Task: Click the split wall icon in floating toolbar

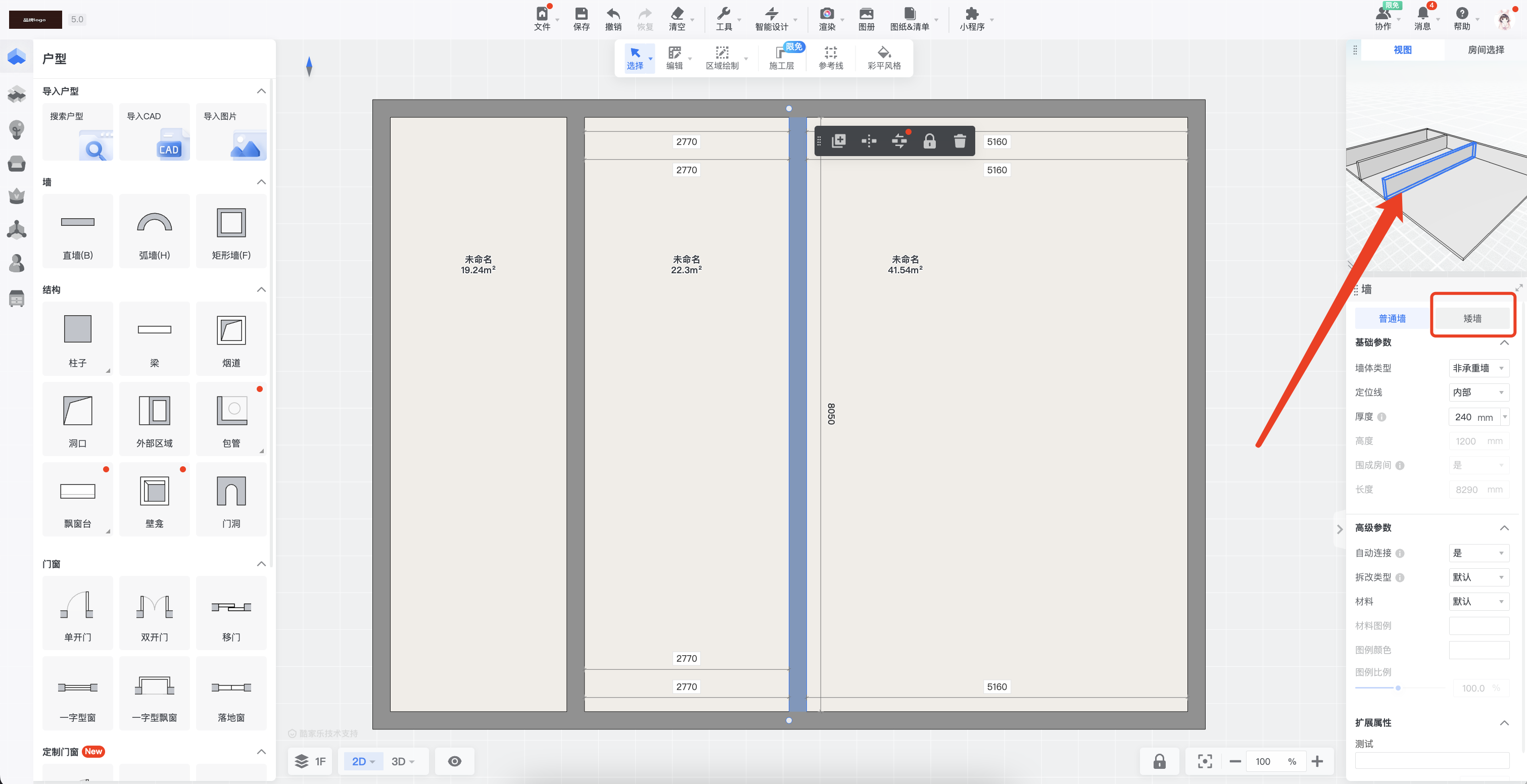Action: pyautogui.click(x=869, y=141)
